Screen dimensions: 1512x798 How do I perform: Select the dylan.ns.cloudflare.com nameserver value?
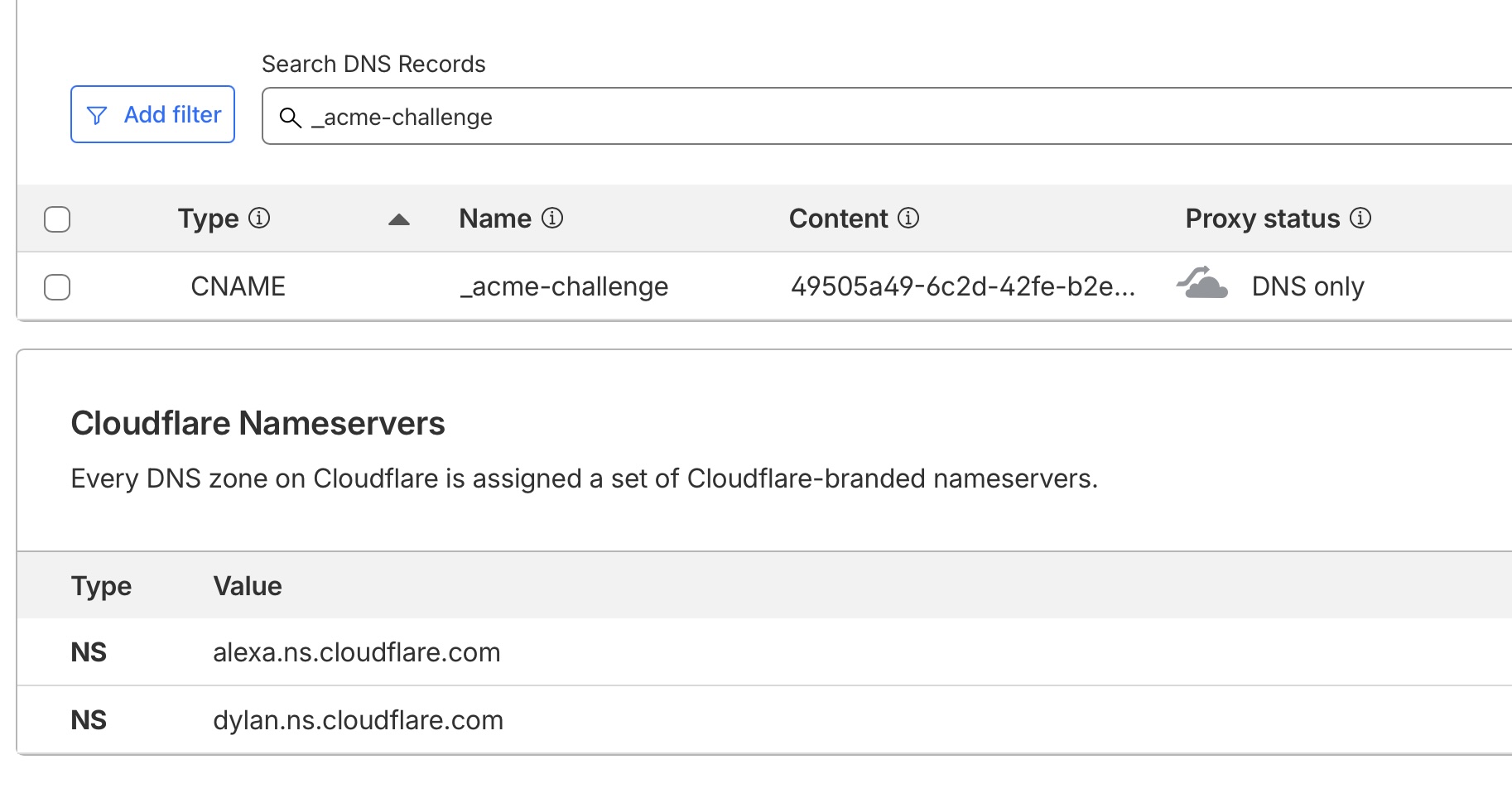pos(358,720)
